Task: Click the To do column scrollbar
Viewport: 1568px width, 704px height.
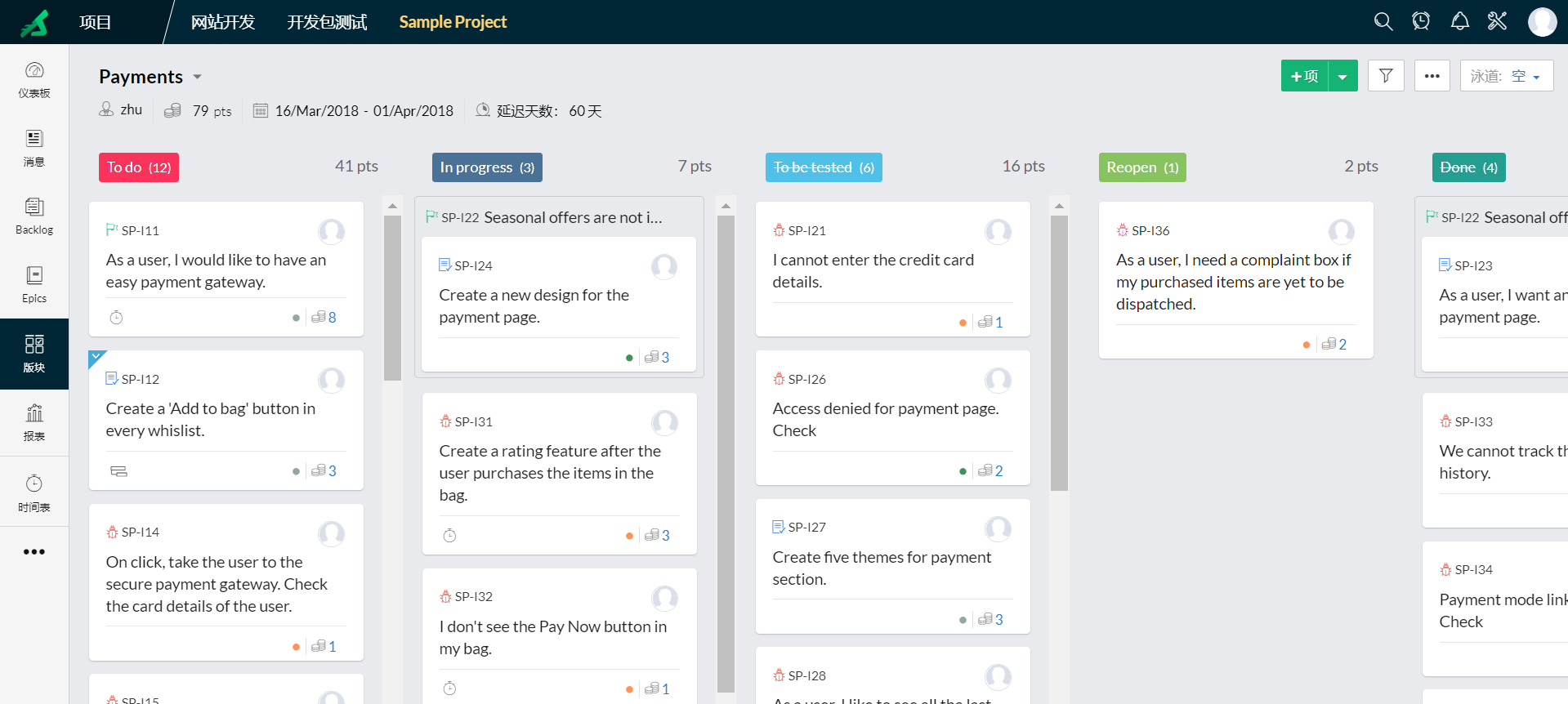Action: (x=392, y=298)
